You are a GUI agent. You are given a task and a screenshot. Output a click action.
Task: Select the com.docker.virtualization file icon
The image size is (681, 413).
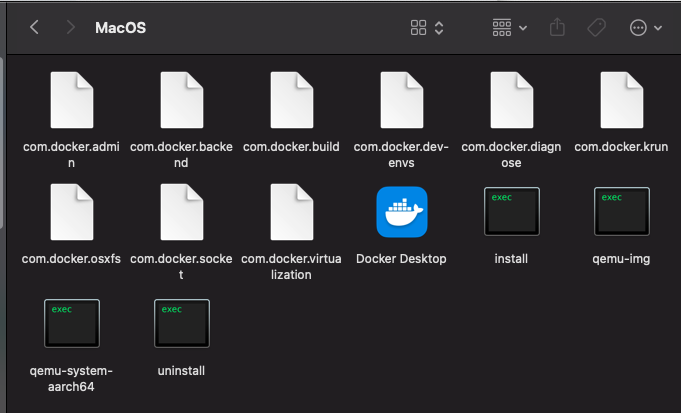click(x=291, y=212)
